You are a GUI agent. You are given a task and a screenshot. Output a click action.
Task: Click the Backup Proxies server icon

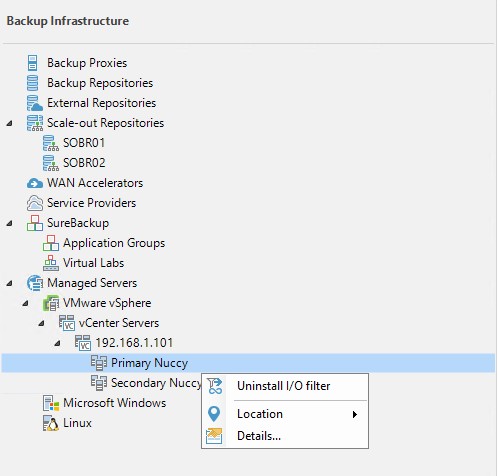[x=32, y=63]
